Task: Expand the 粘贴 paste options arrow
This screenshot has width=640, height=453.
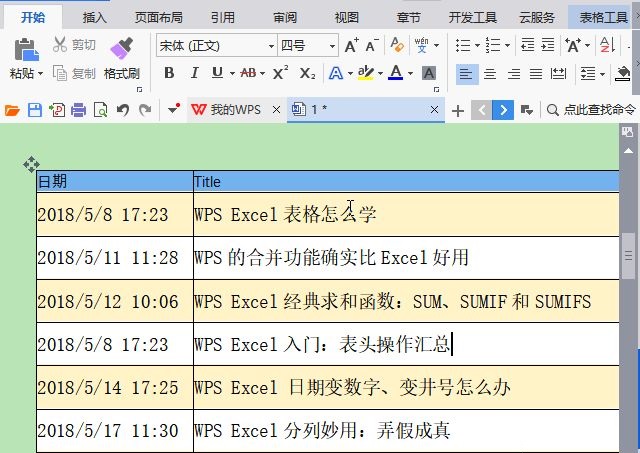Action: click(40, 74)
